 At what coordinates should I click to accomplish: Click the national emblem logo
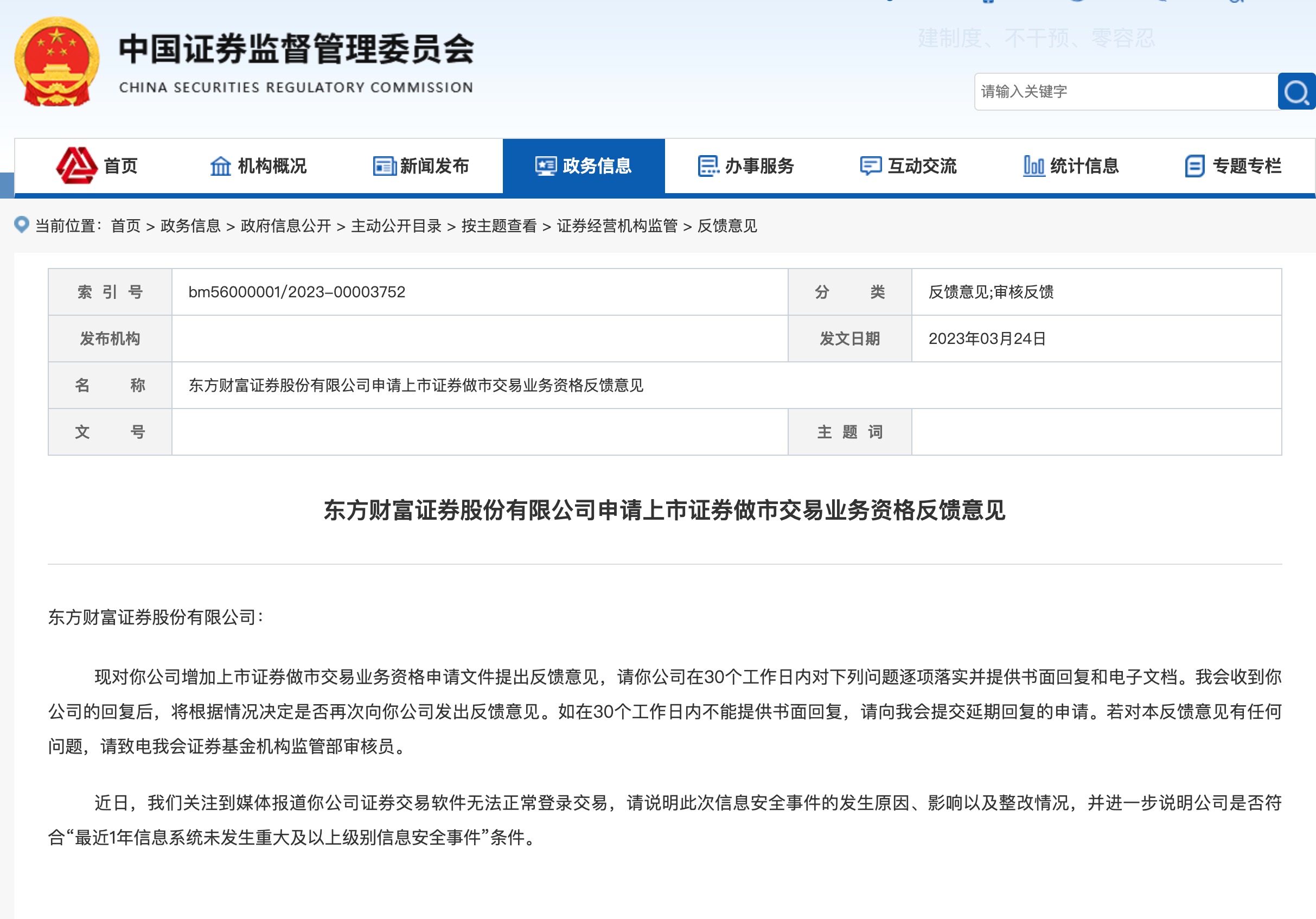(57, 61)
